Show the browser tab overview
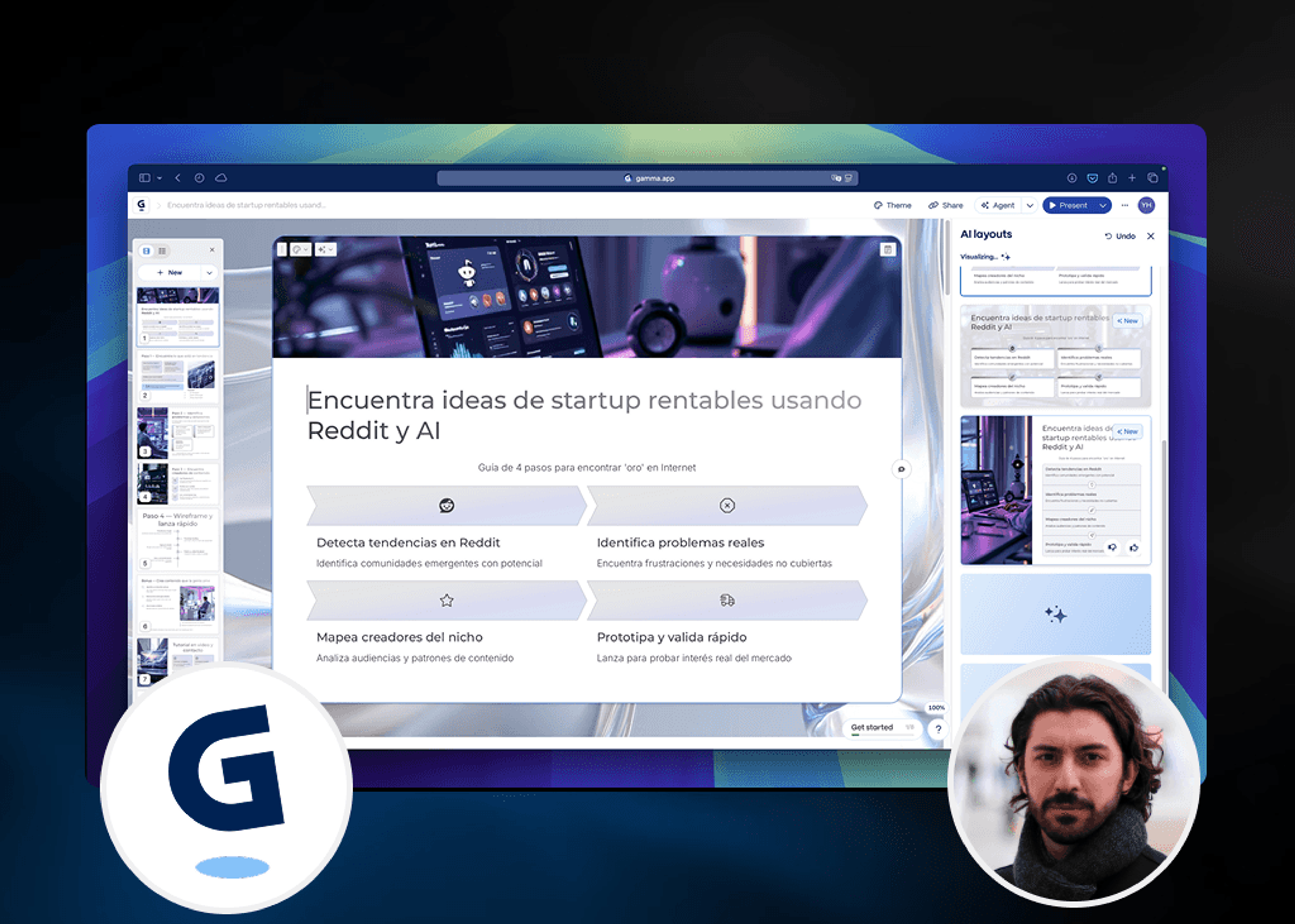This screenshot has height=924, width=1295. click(x=1153, y=178)
